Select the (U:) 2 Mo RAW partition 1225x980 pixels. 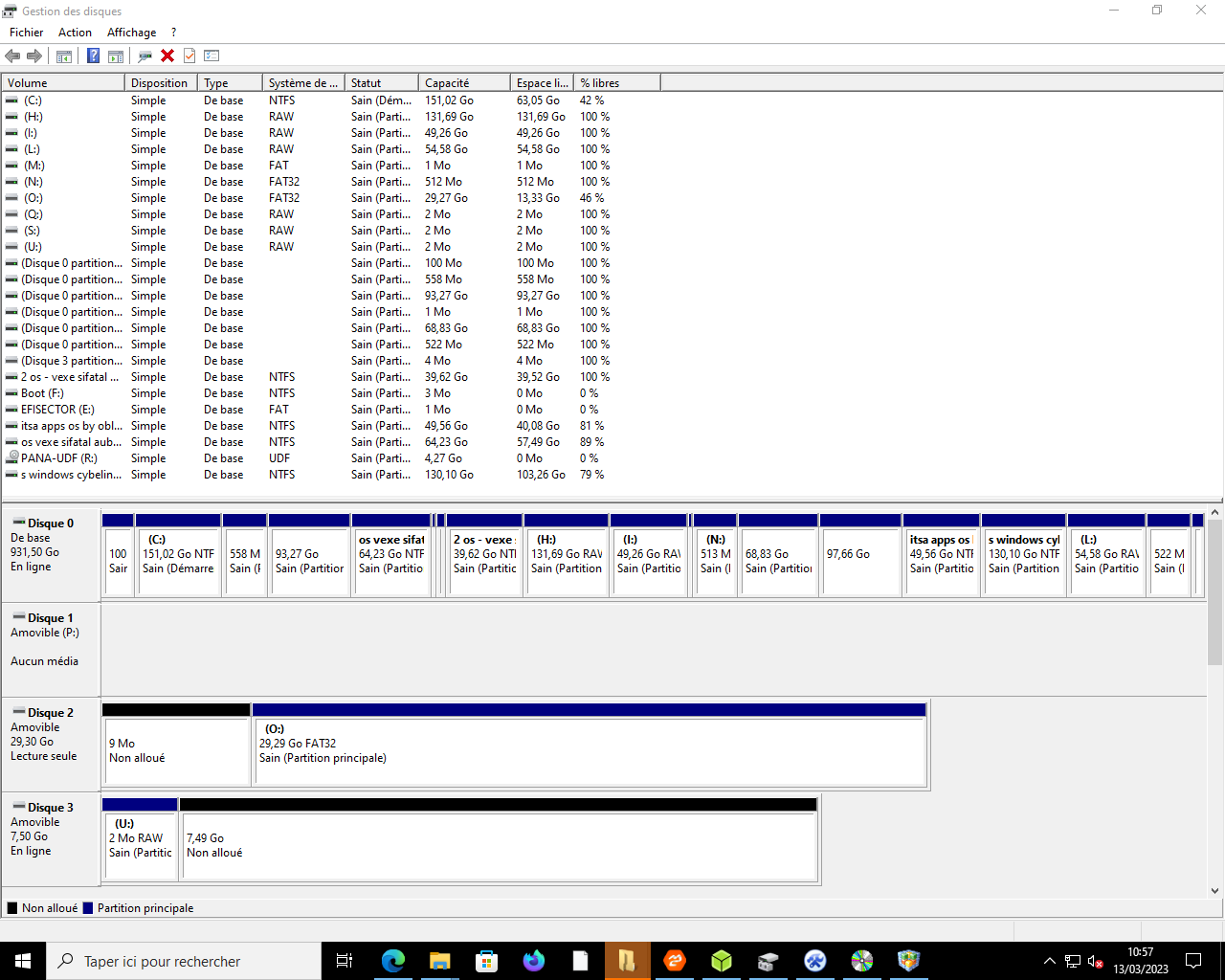pyautogui.click(x=140, y=839)
